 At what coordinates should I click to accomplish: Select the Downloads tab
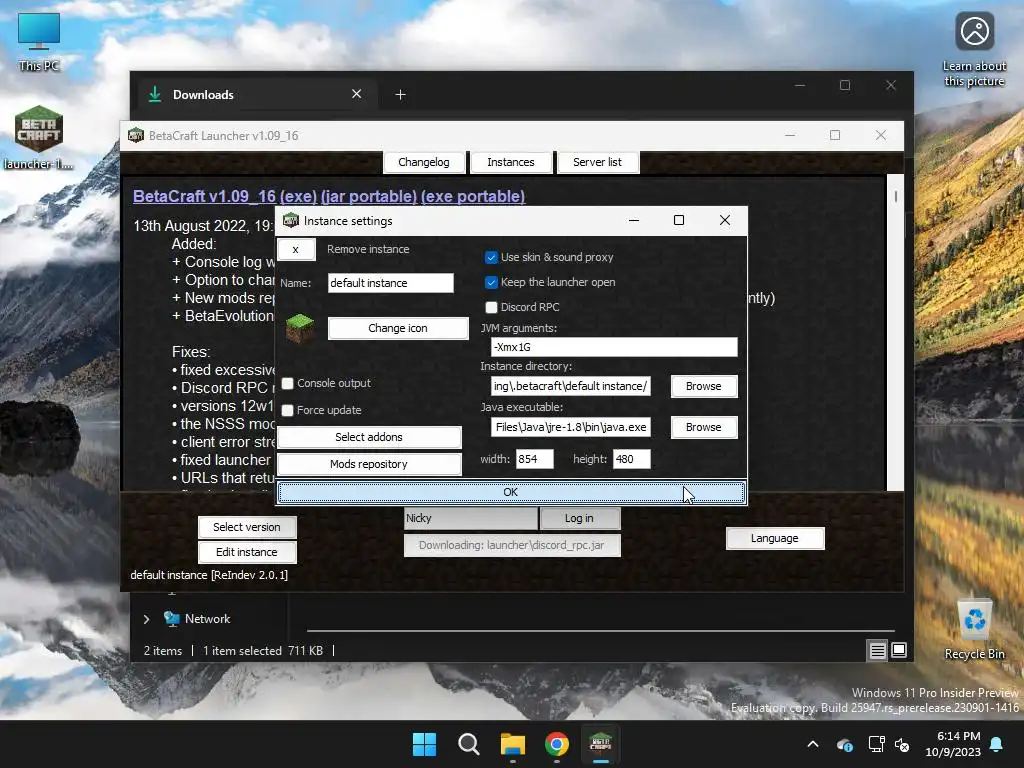point(256,95)
